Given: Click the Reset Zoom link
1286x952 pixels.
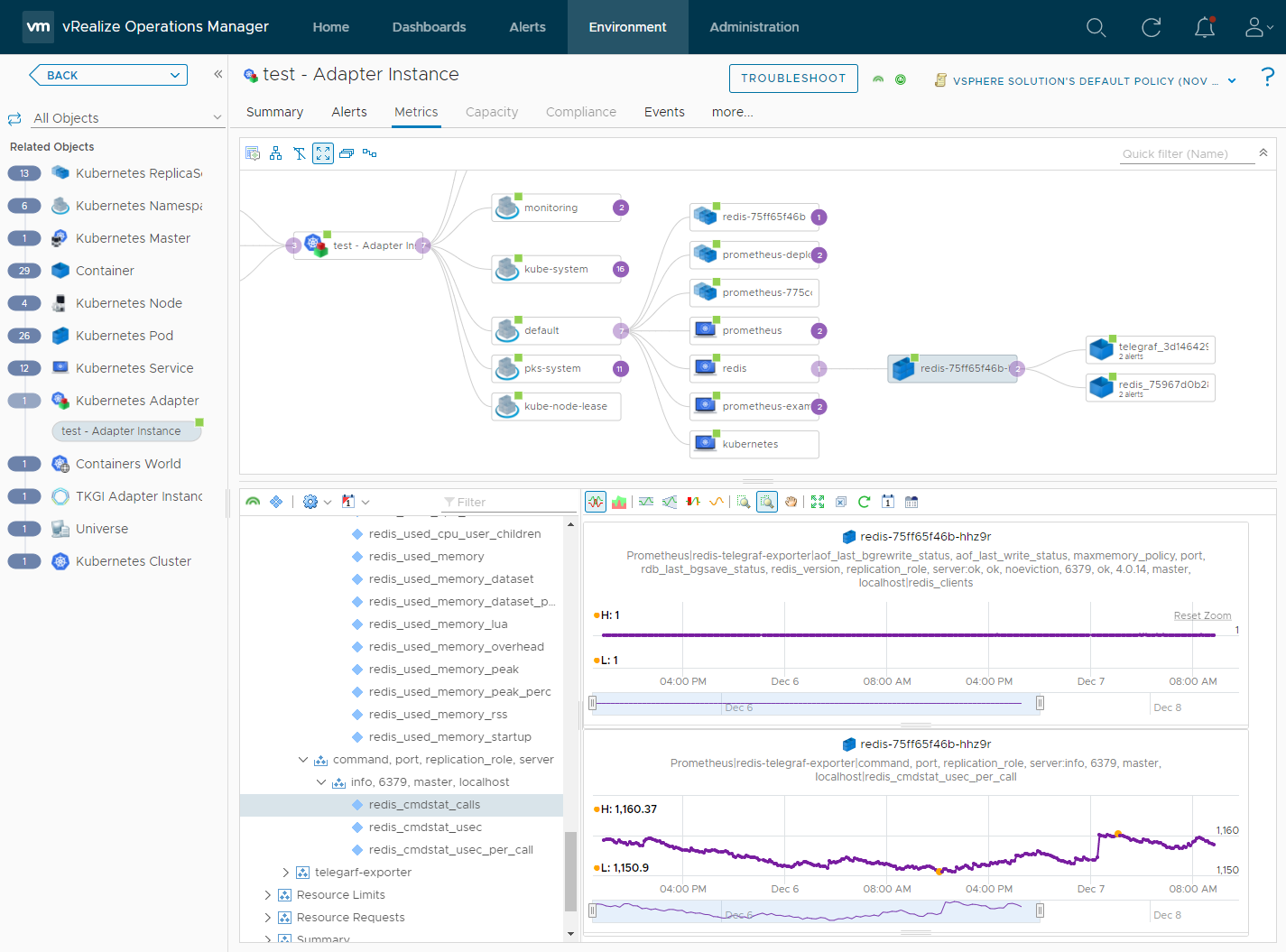Looking at the screenshot, I should [x=1202, y=615].
